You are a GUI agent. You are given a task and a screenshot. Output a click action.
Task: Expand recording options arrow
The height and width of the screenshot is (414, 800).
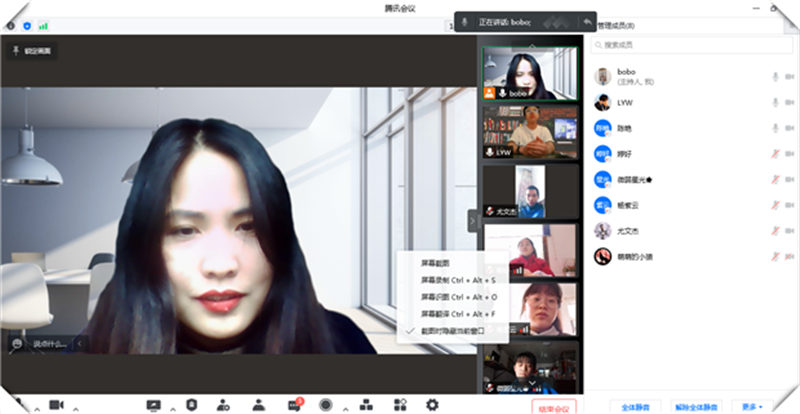coord(345,409)
